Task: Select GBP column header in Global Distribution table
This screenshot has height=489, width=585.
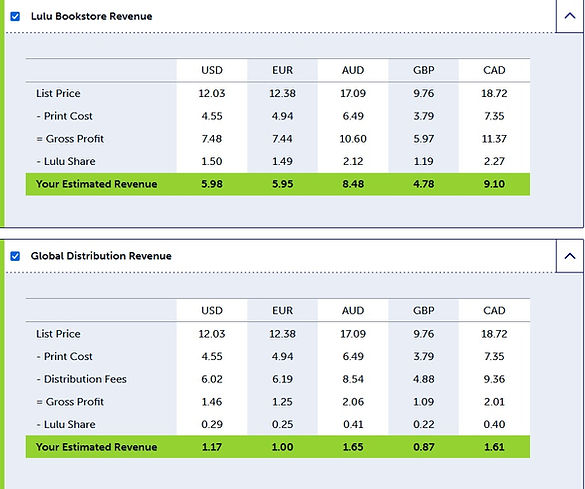Action: (x=423, y=310)
